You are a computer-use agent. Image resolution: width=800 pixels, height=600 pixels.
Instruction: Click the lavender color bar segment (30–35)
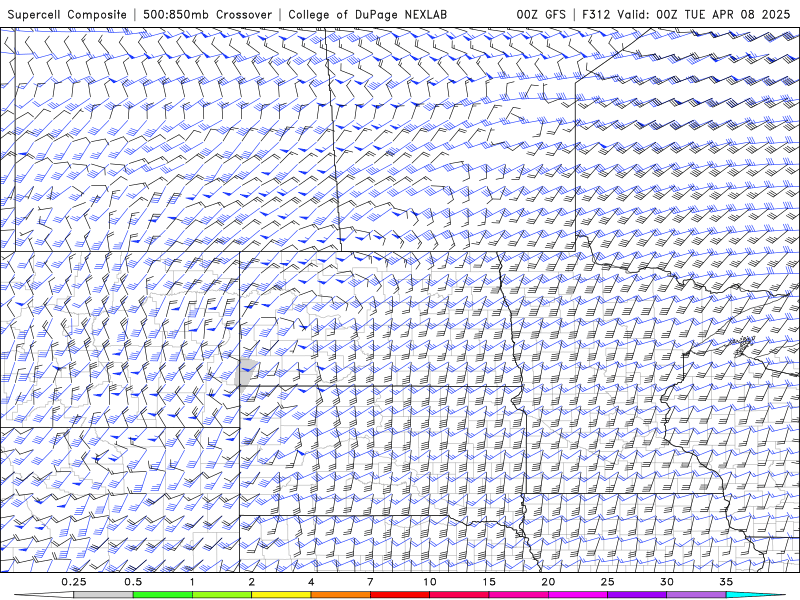pyautogui.click(x=696, y=595)
